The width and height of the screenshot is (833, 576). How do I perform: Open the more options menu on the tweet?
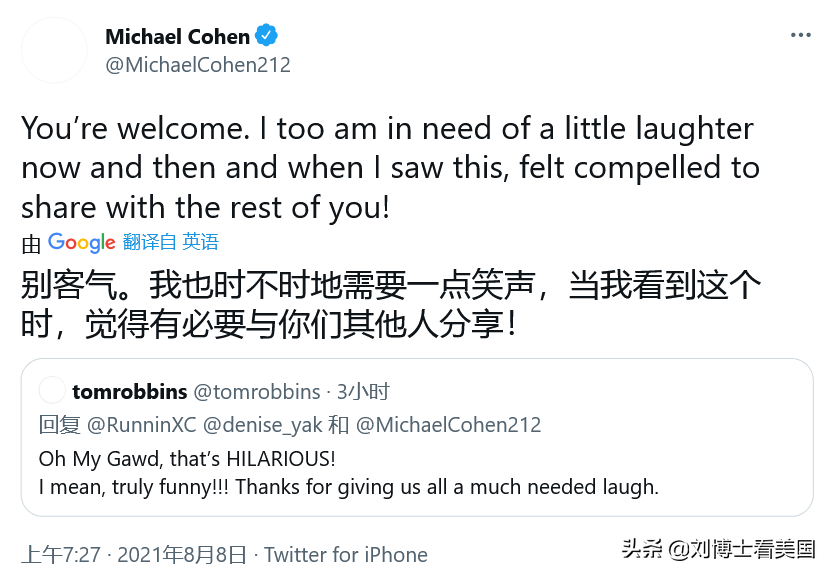coord(799,35)
